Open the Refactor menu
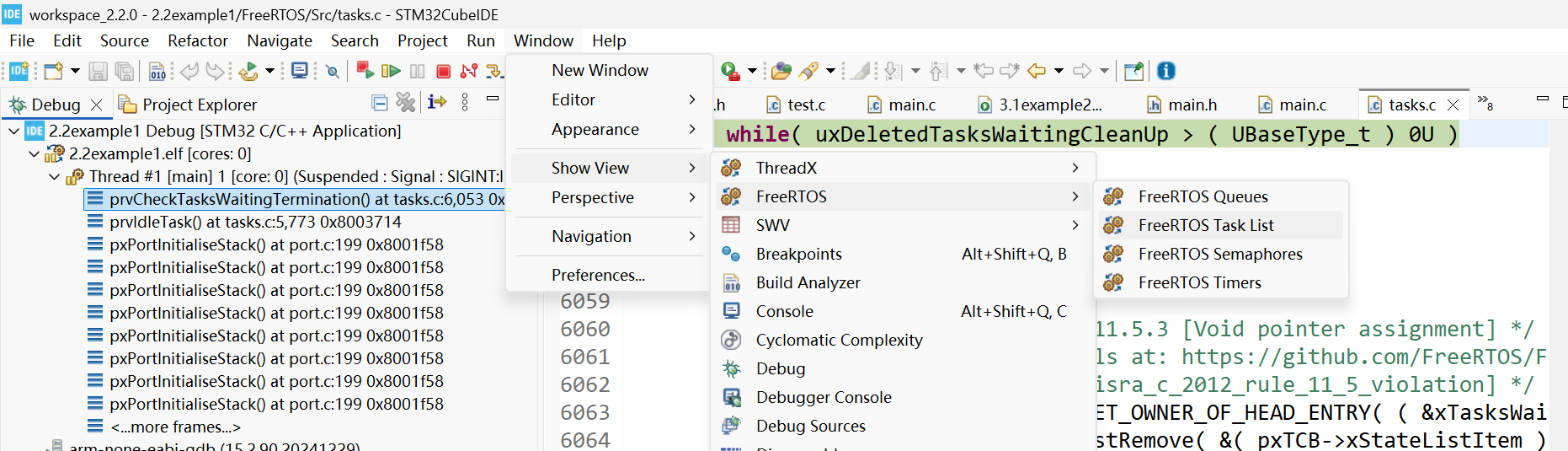The image size is (1568, 451). 198,40
